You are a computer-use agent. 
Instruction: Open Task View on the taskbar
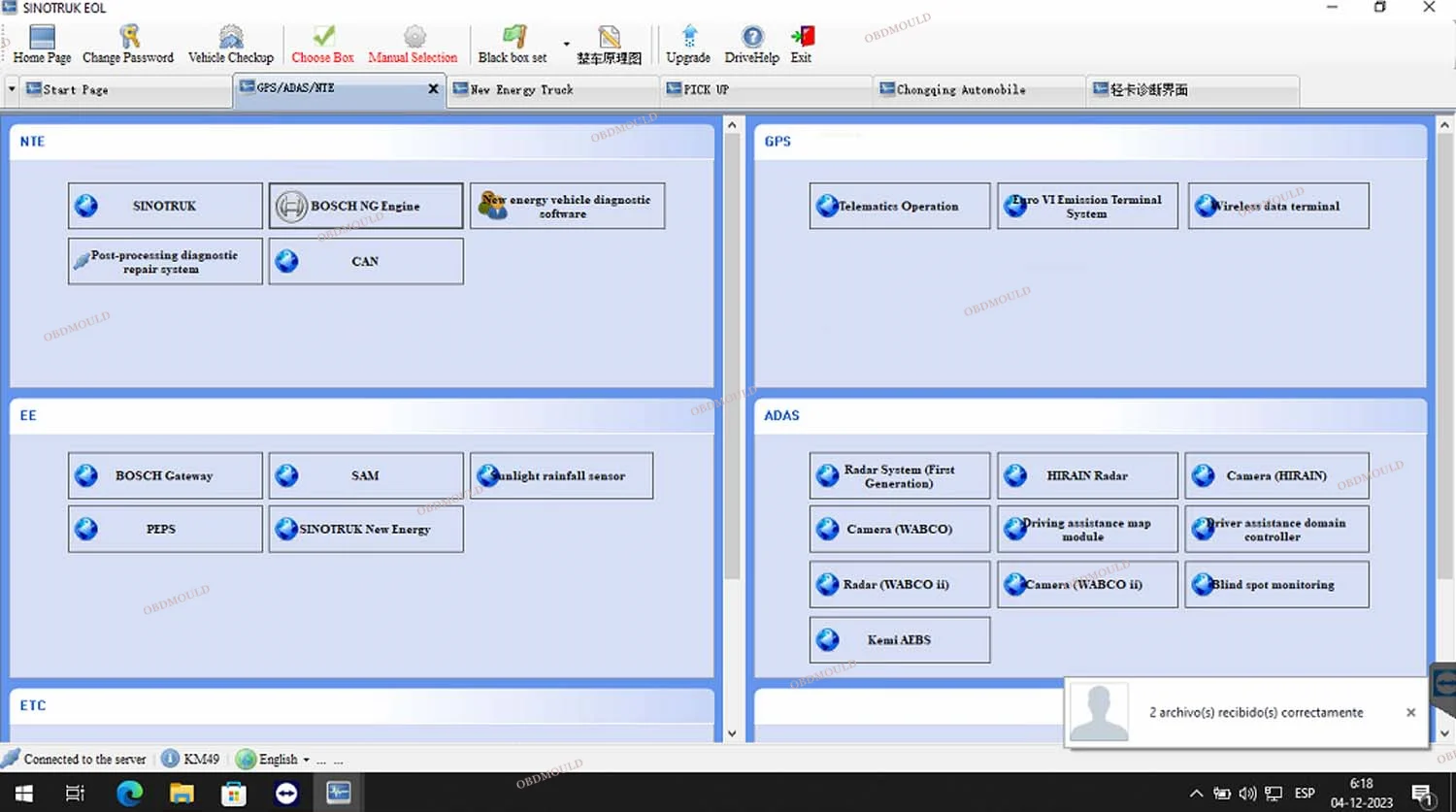pyautogui.click(x=75, y=793)
